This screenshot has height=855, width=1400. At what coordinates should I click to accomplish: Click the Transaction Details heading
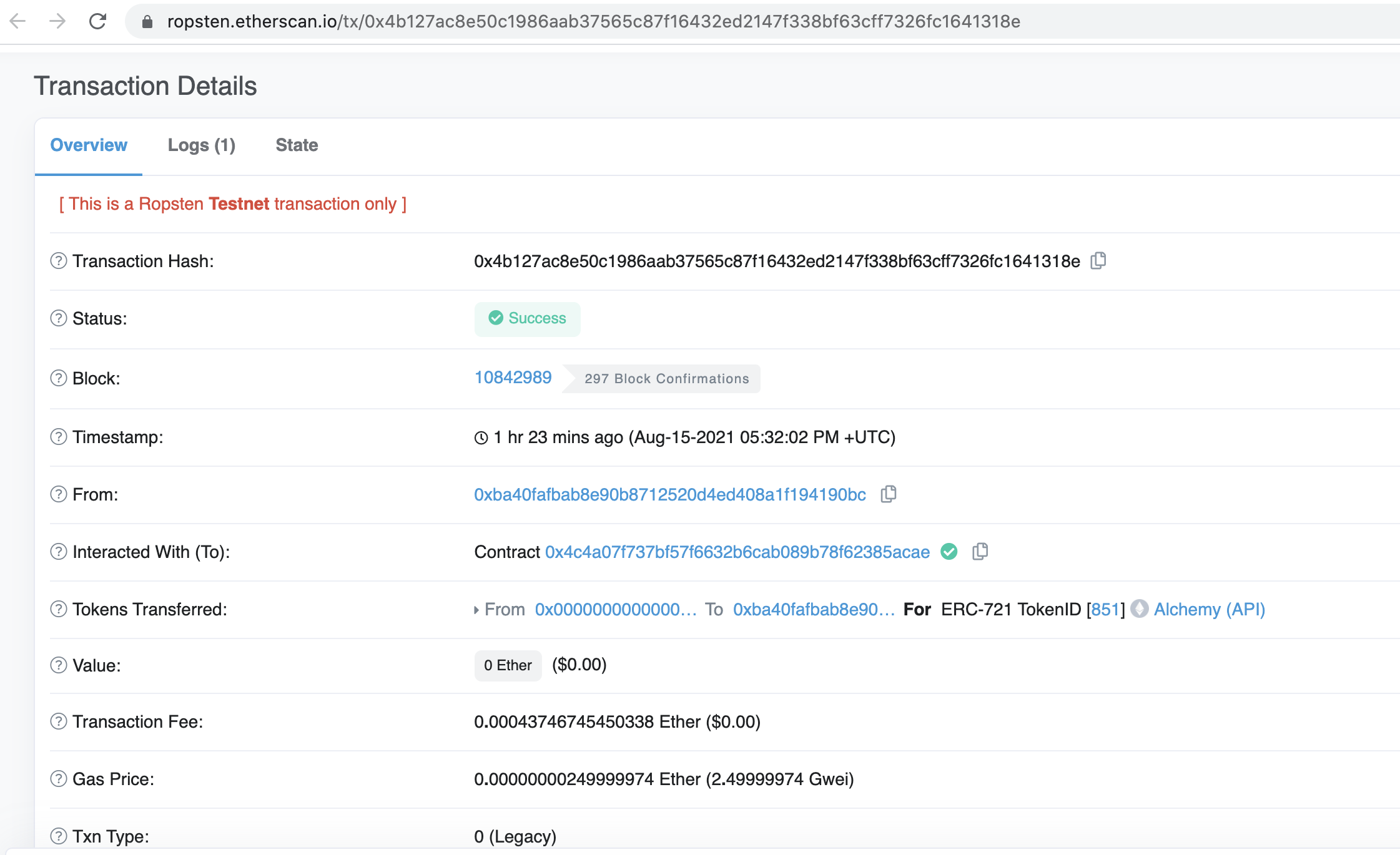tap(145, 86)
